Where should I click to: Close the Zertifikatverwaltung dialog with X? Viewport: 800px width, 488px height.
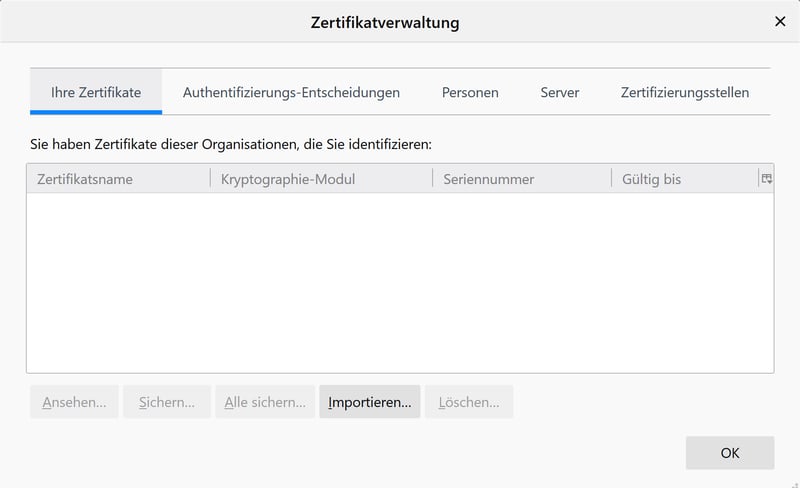pyautogui.click(x=780, y=22)
